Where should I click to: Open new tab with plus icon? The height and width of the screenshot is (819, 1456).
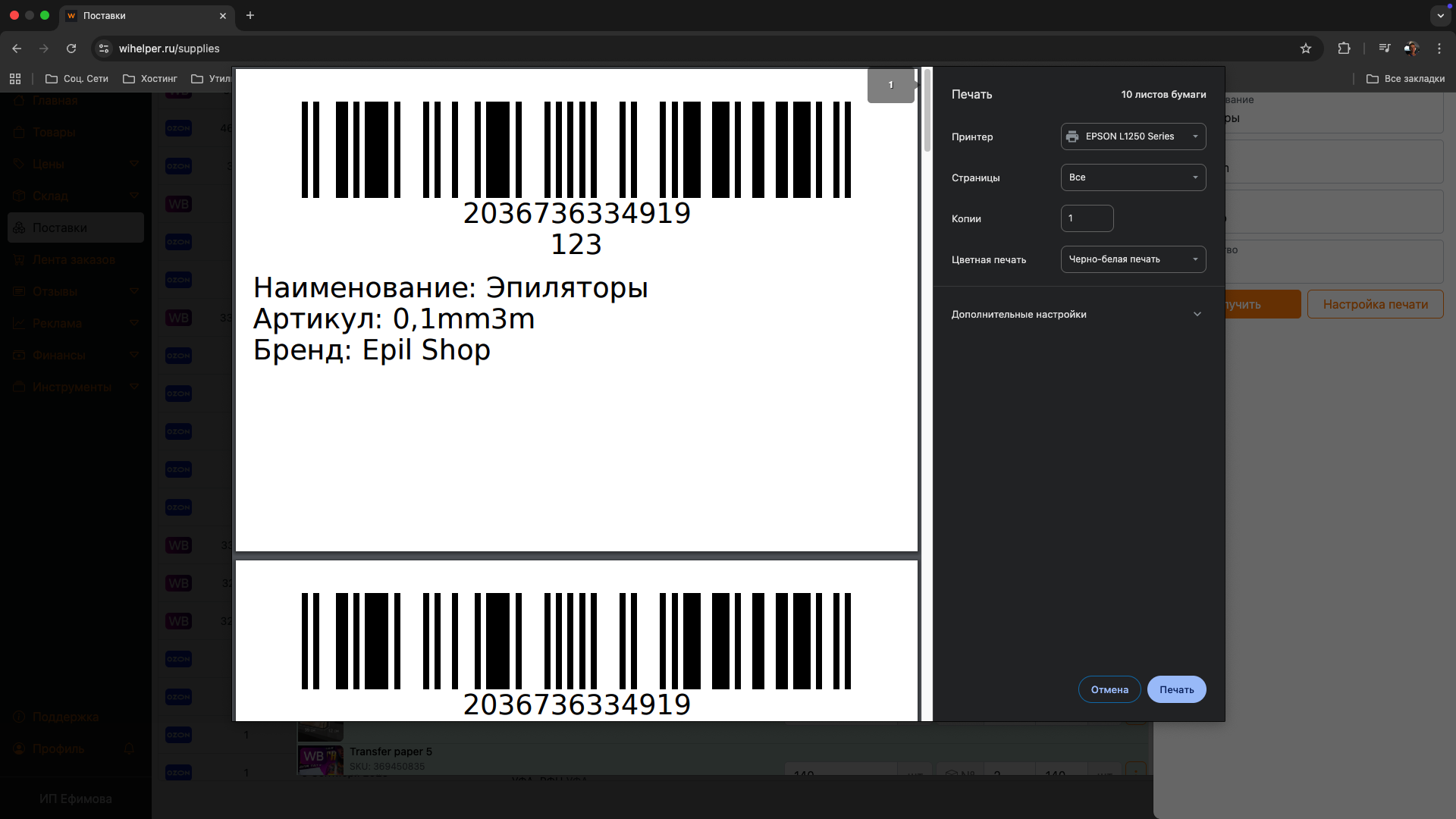pos(250,15)
